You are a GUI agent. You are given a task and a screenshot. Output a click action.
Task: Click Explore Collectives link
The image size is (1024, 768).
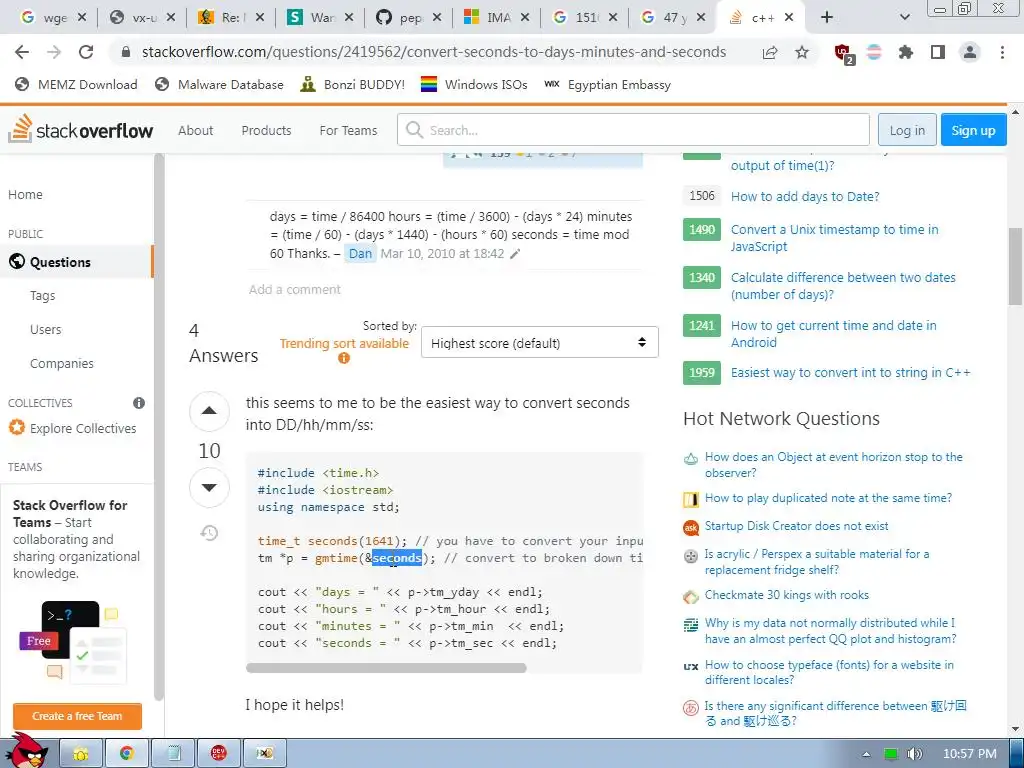83,428
